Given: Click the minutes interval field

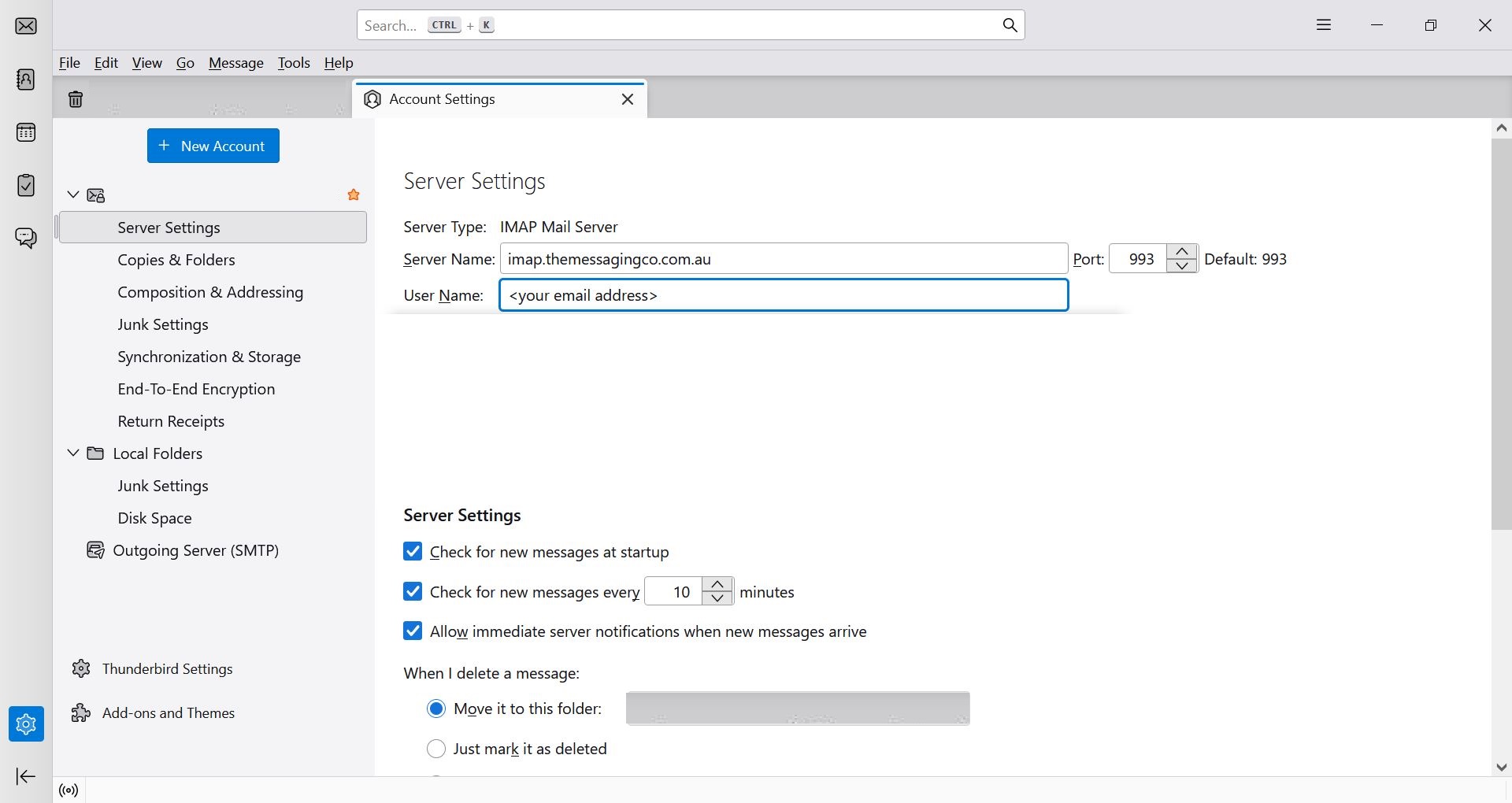Looking at the screenshot, I should tap(673, 591).
